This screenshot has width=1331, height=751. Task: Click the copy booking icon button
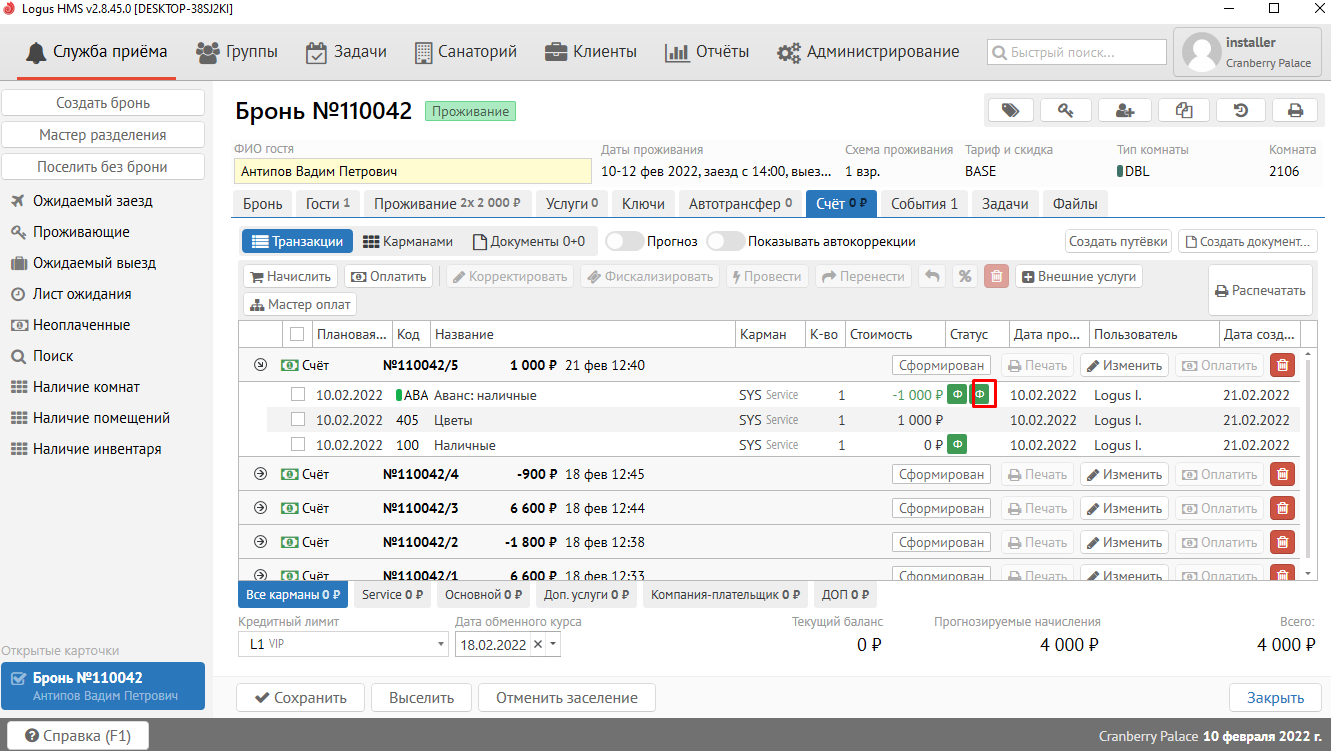[x=1182, y=111]
